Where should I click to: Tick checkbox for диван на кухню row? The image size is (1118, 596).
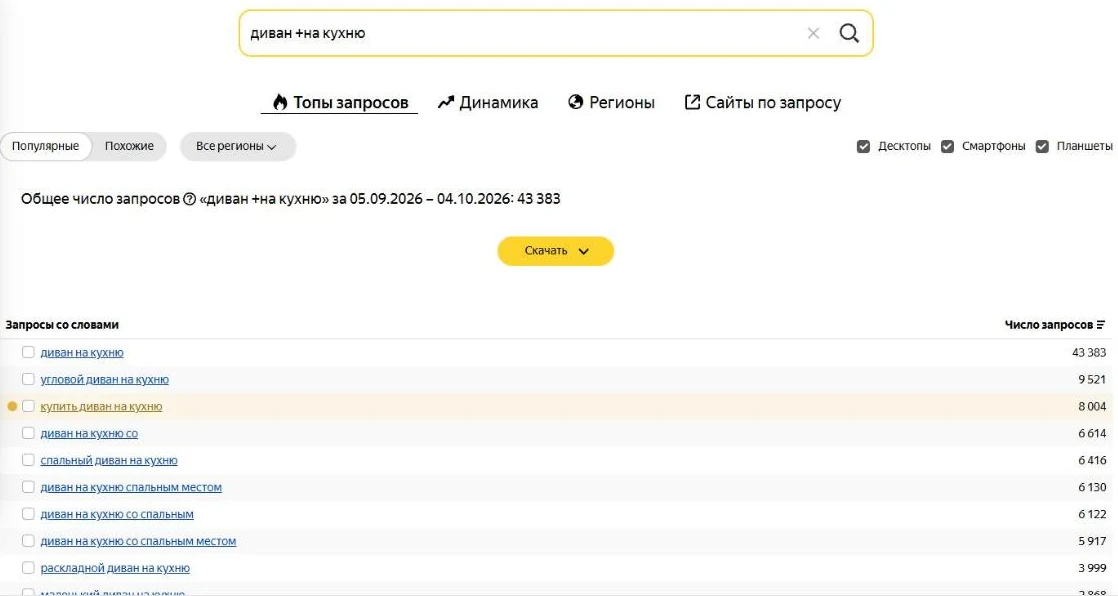coord(28,352)
